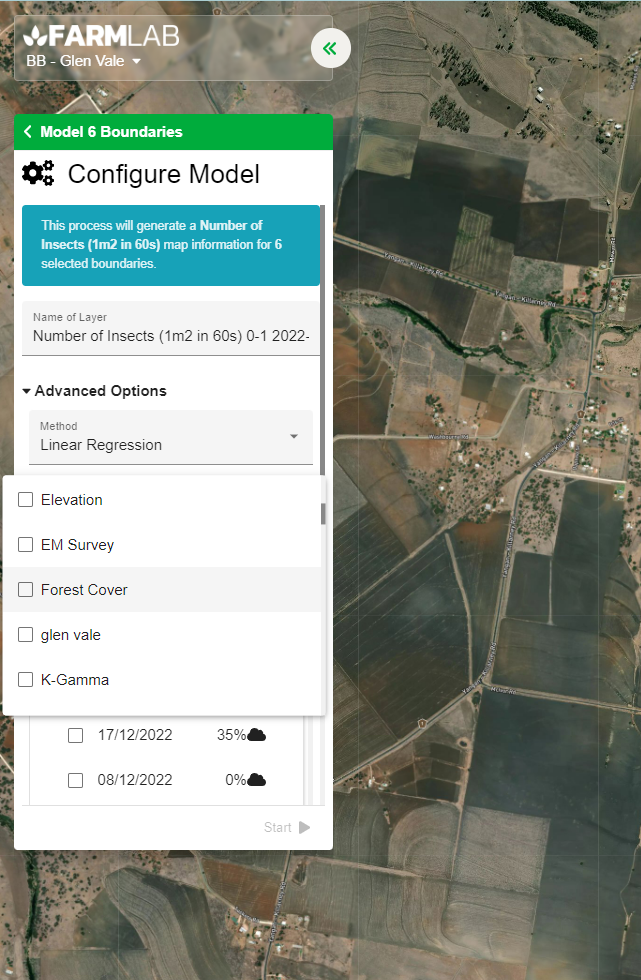The height and width of the screenshot is (980, 641).
Task: Edit the Name of Layer field
Action: pyautogui.click(x=170, y=336)
